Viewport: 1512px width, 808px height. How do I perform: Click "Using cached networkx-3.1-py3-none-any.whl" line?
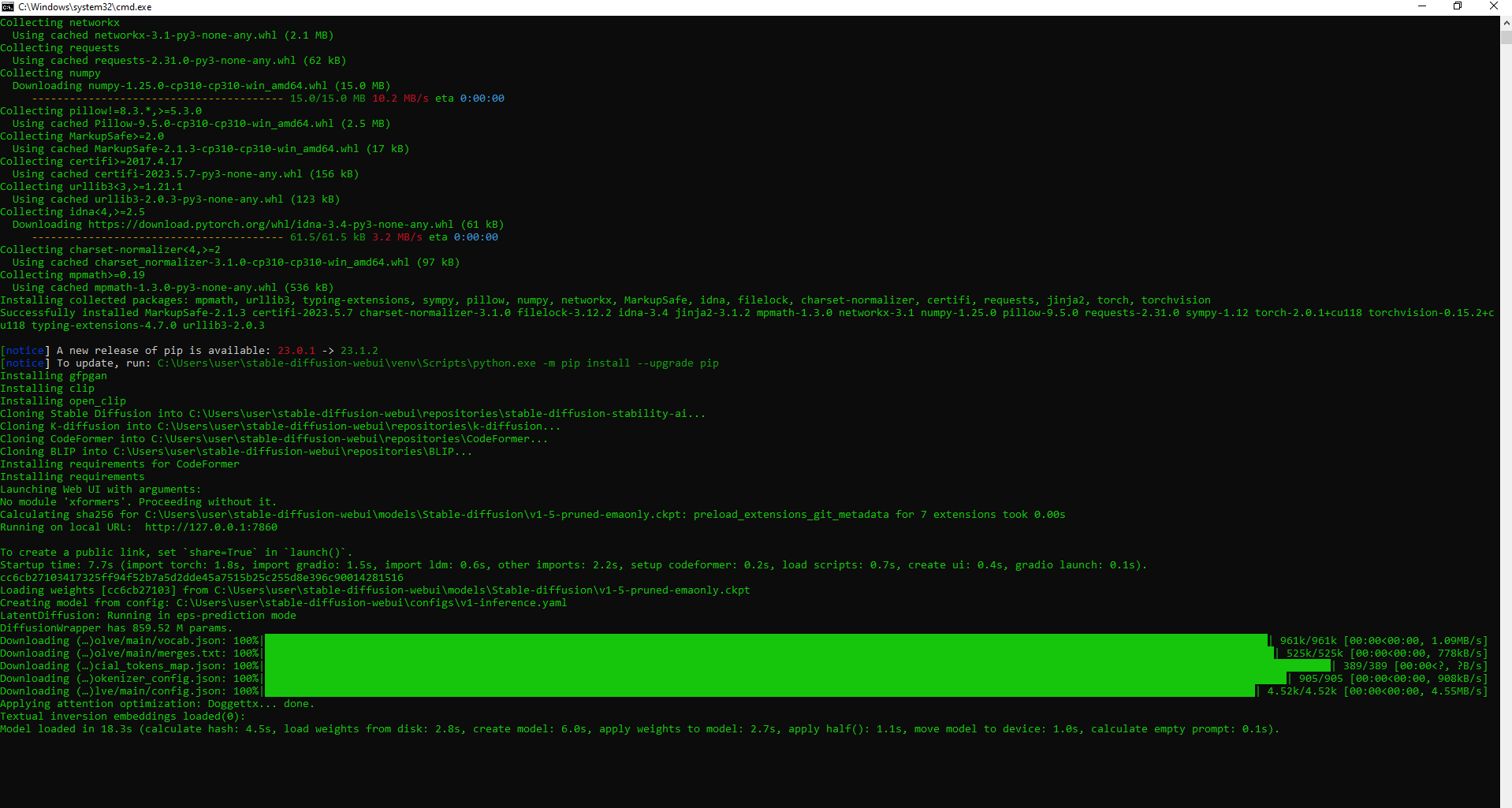coord(173,35)
